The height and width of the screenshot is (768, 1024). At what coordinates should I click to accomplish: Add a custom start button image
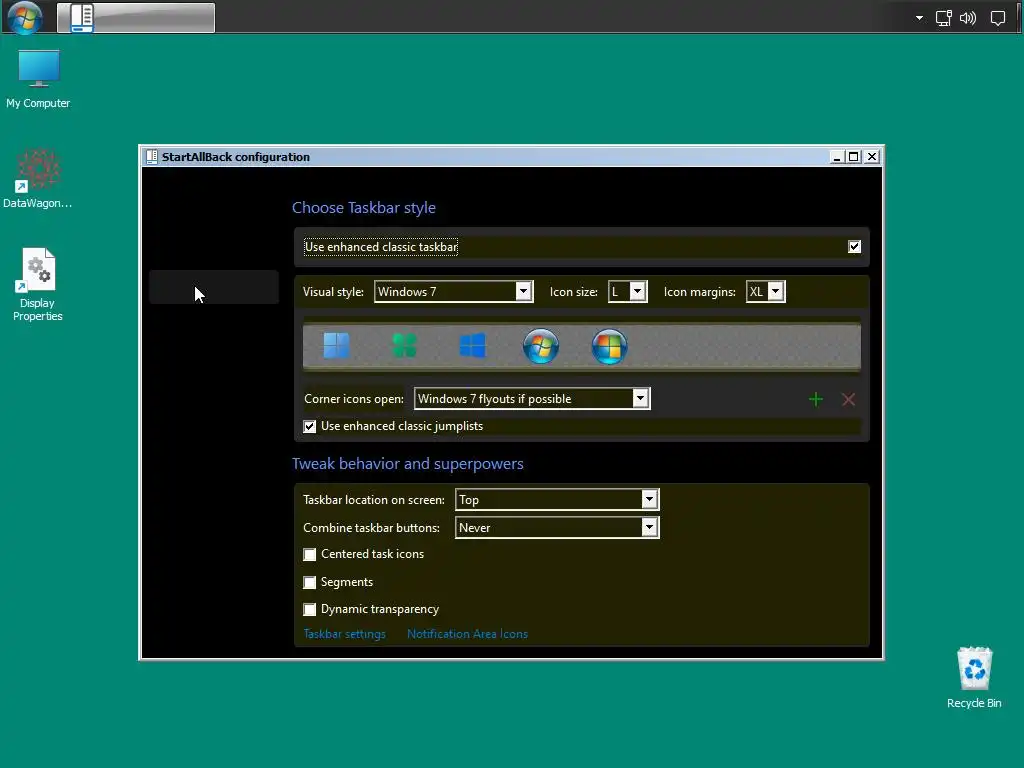(x=816, y=399)
